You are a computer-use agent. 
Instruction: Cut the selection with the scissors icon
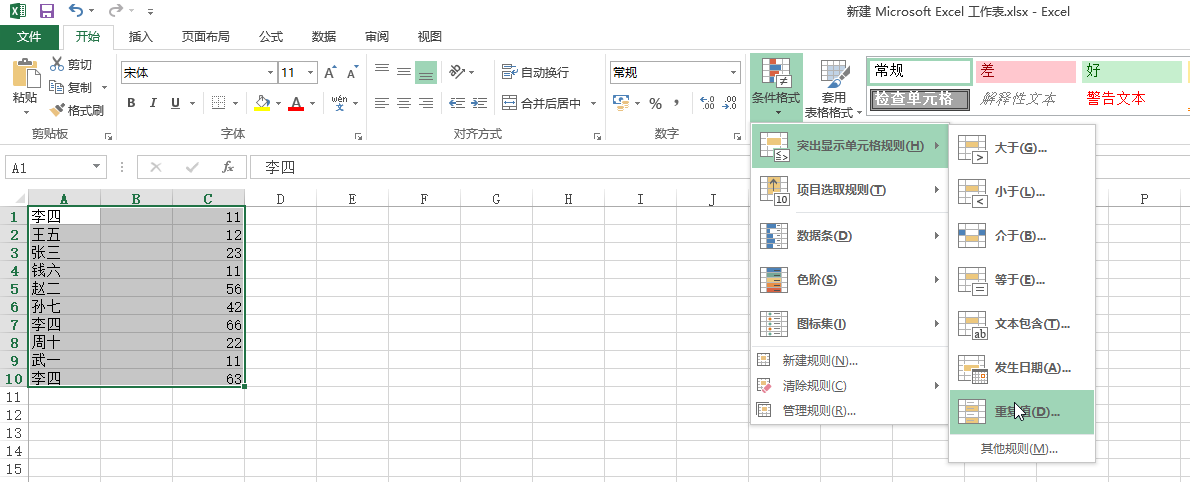pyautogui.click(x=58, y=65)
